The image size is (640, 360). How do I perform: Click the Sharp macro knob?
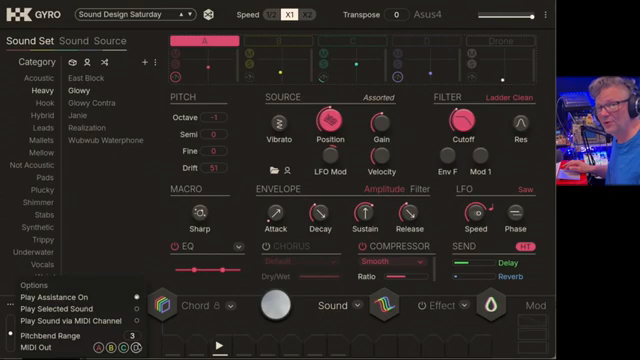200,213
